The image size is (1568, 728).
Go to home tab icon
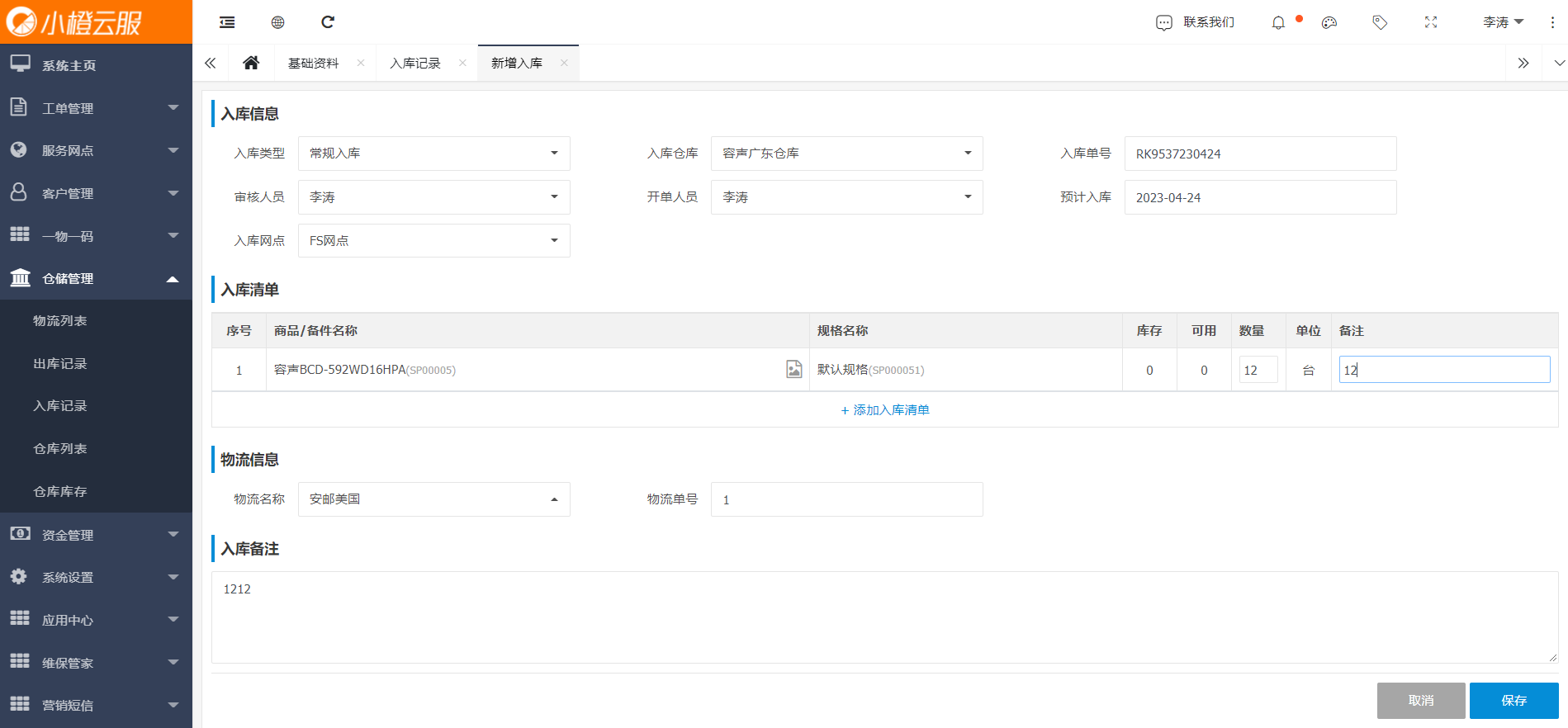(x=251, y=63)
